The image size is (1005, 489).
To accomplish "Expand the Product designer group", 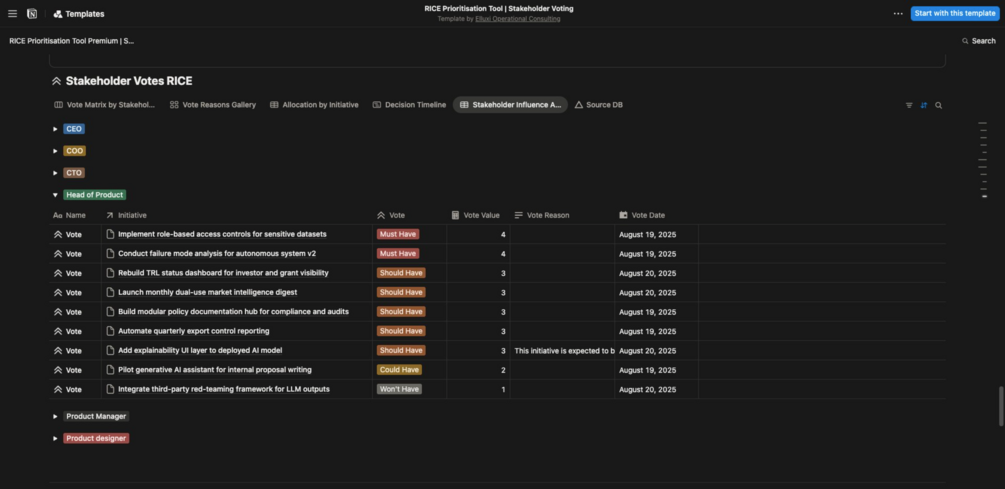I will pos(55,438).
